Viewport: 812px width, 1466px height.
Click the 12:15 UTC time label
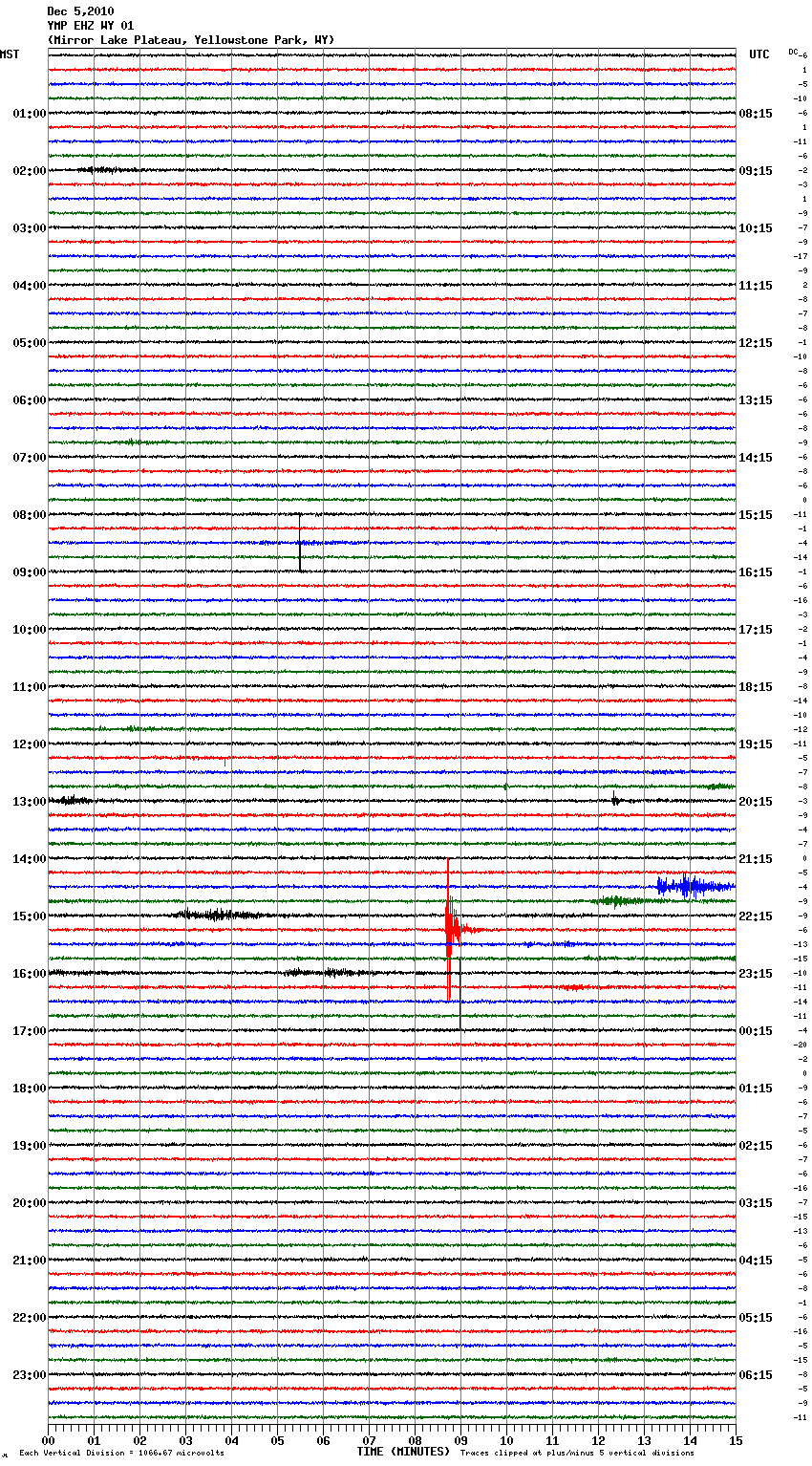(x=756, y=343)
